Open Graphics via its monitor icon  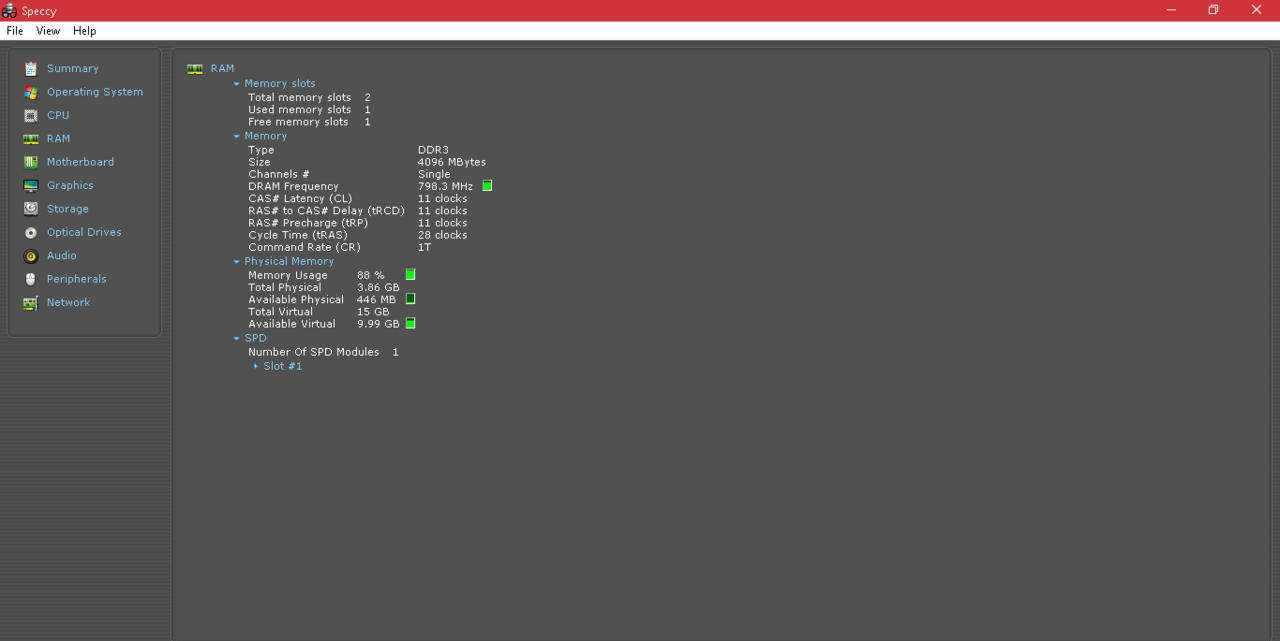[31, 186]
